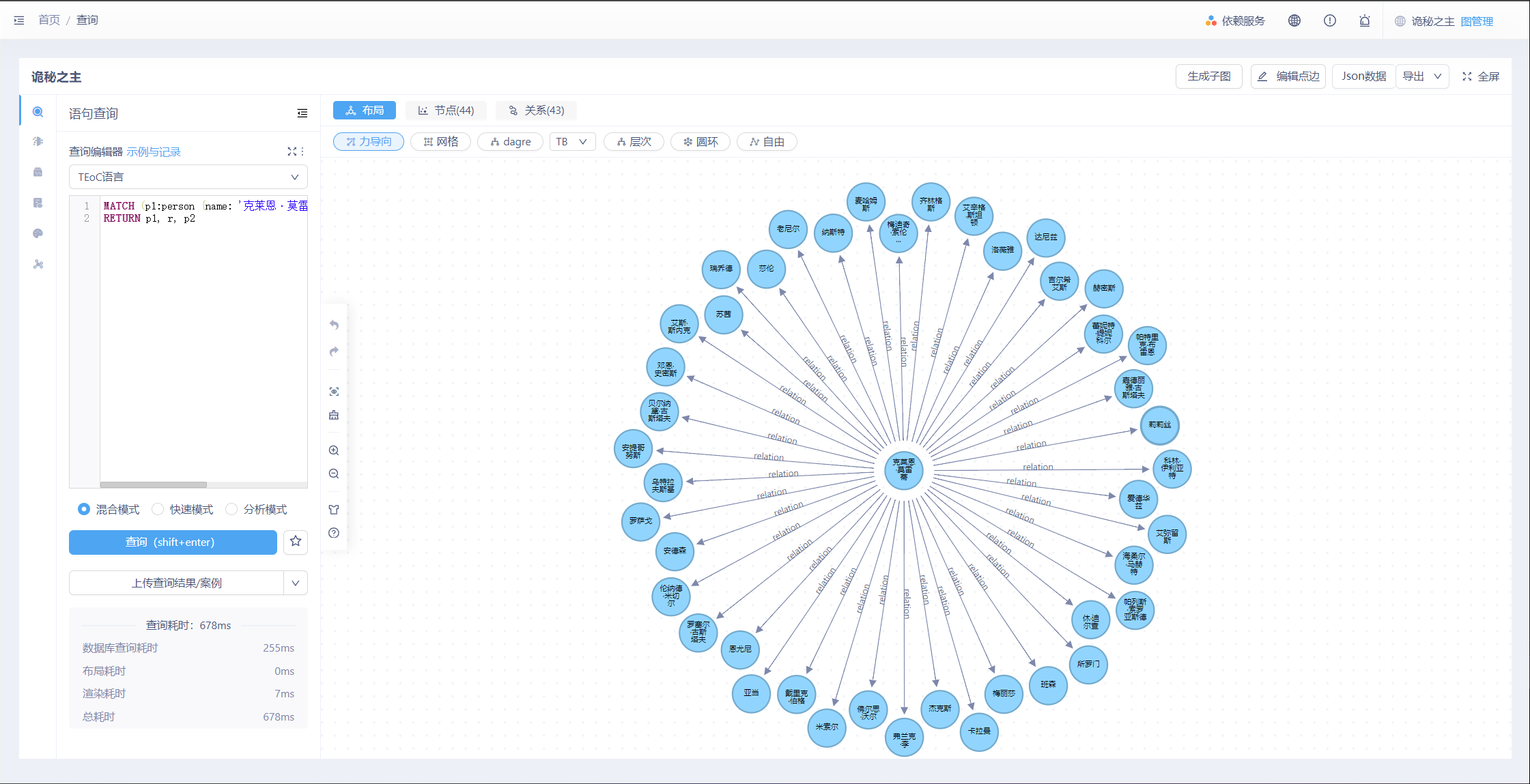Click the query editor horizontal scrollbar
Screen dimensions: 1530x784
tap(154, 484)
